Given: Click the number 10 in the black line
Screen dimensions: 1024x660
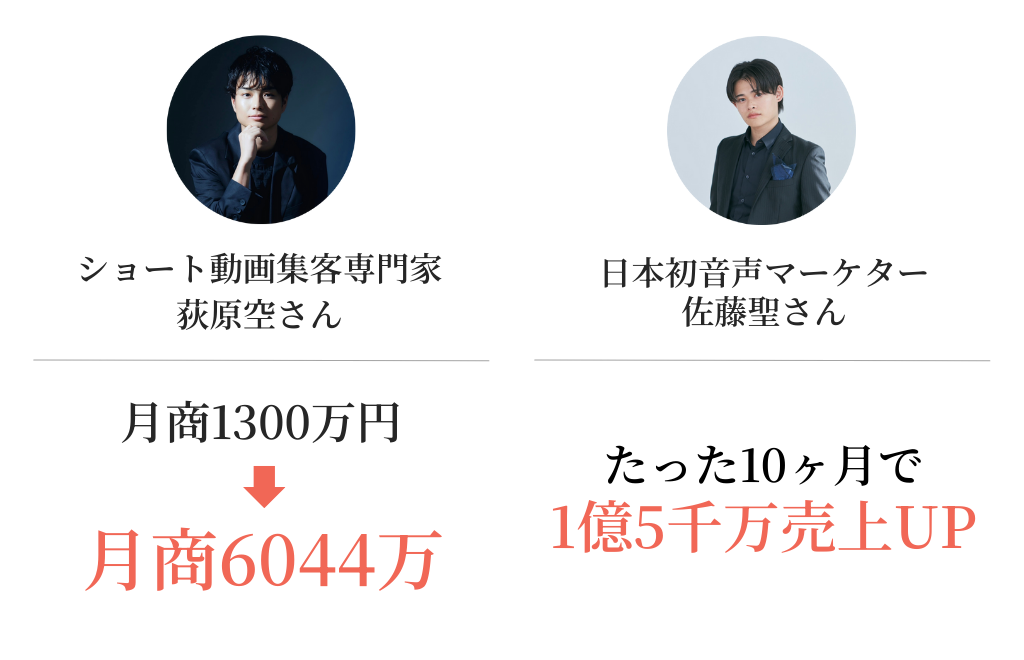Looking at the screenshot, I should click(x=764, y=467).
